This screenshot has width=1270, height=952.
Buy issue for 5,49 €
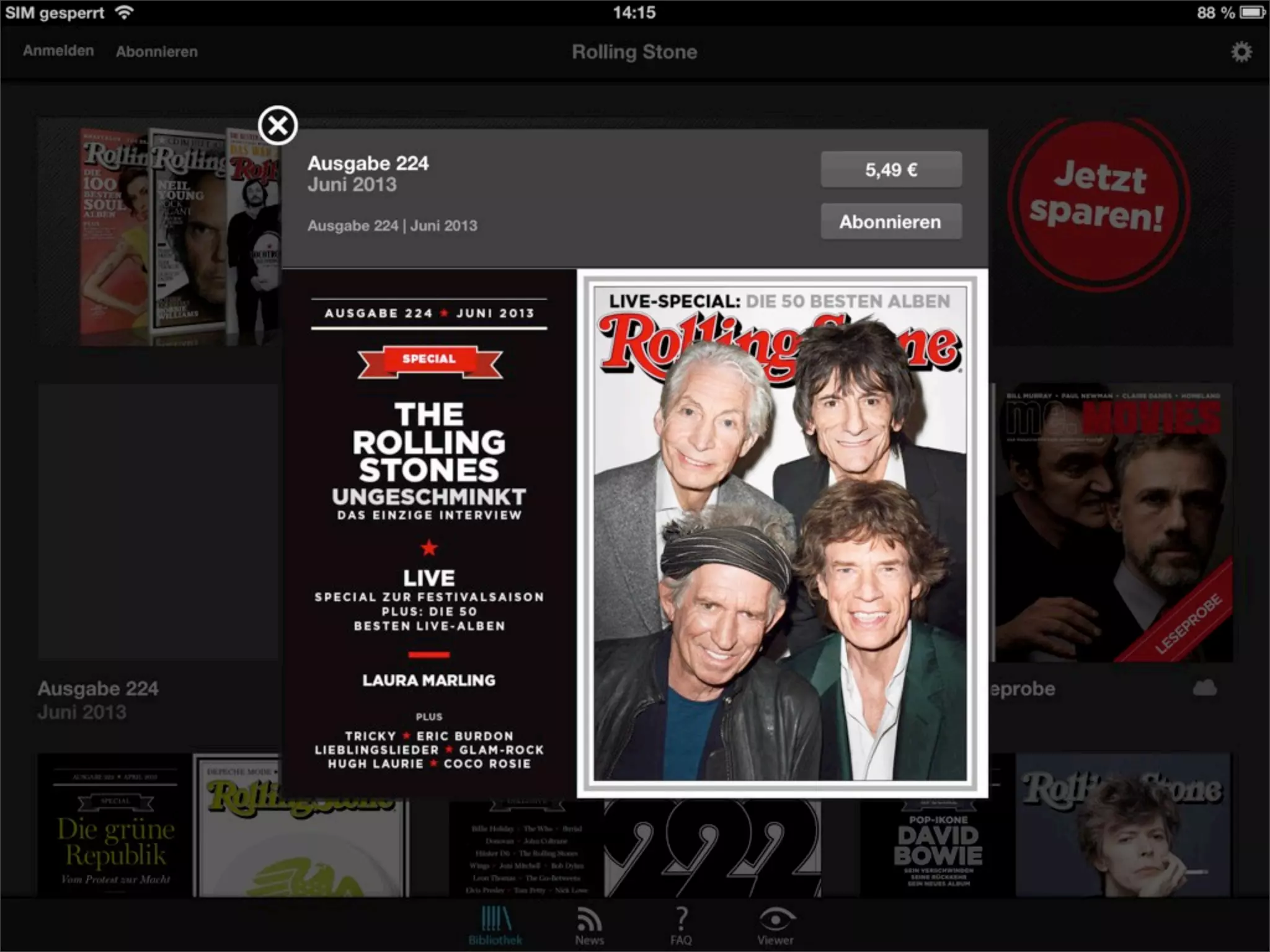click(x=891, y=170)
